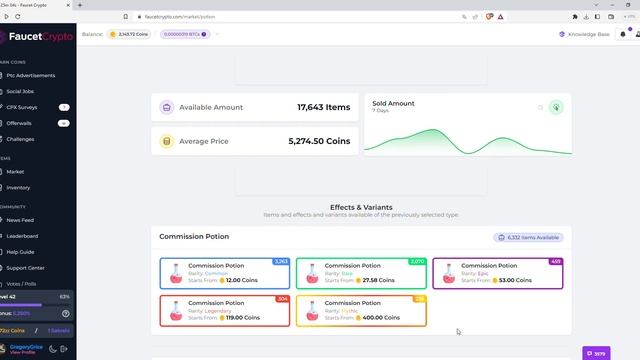Viewport: 640px width, 360px height.
Task: Click the CPX Surveys count badge
Action: point(64,107)
